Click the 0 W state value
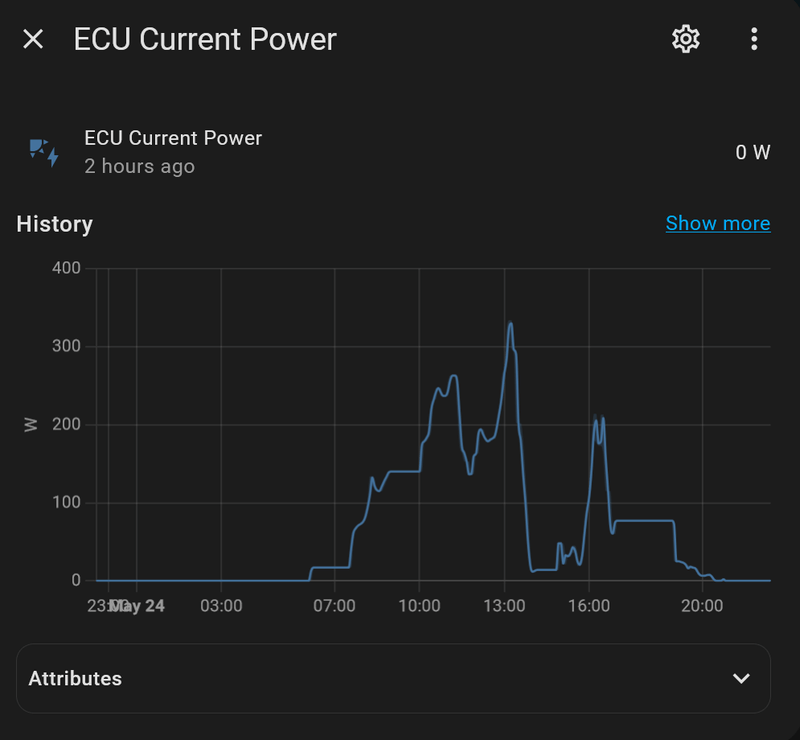The width and height of the screenshot is (800, 740). [752, 152]
